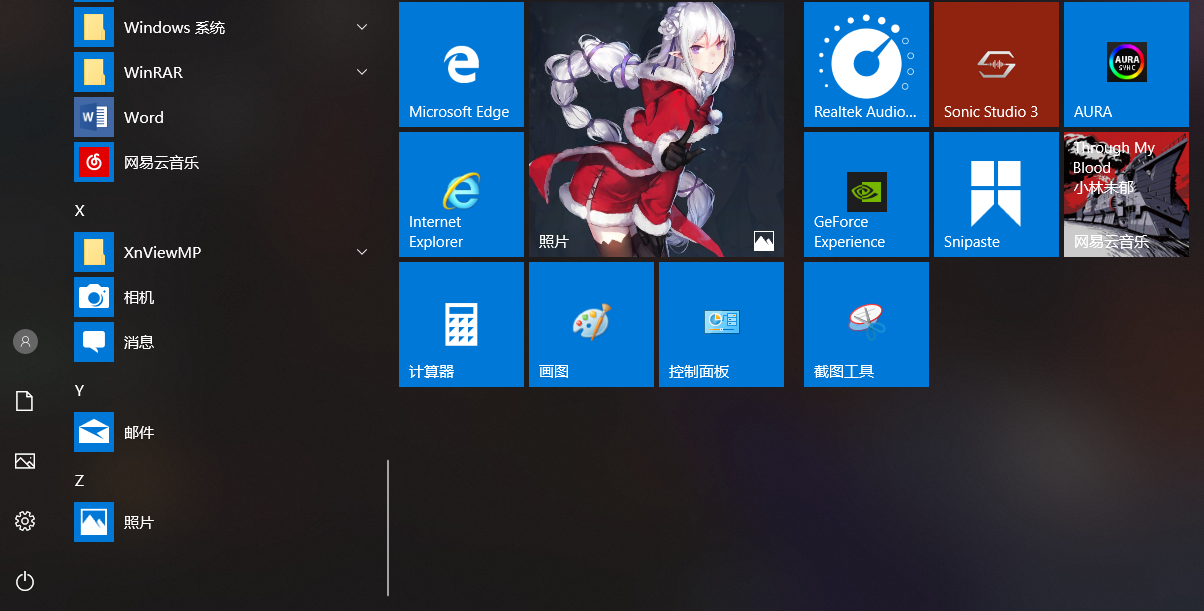Launch the GeForce Experience tile
1204x611 pixels.
click(866, 194)
